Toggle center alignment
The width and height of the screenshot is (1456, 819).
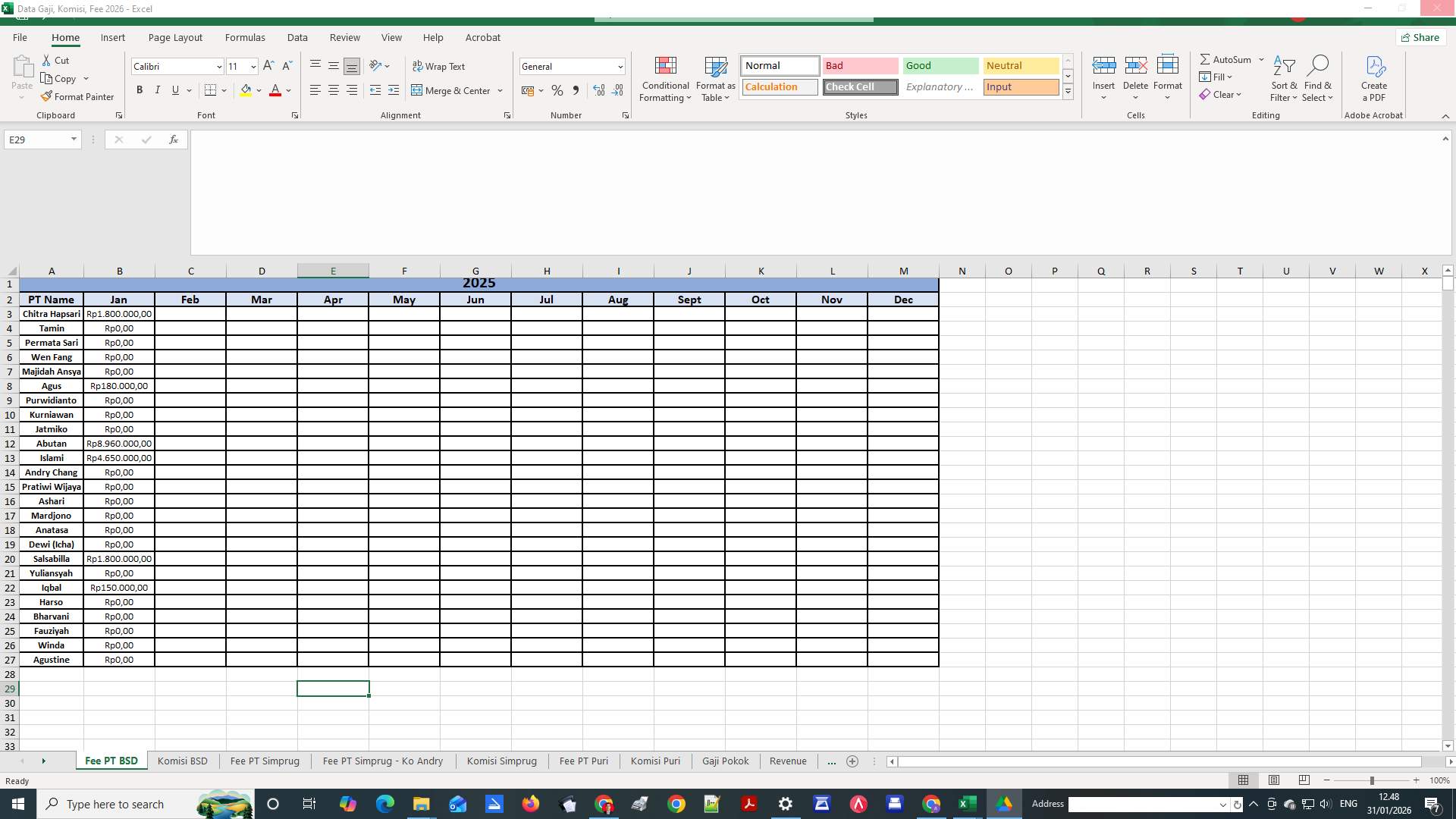[x=334, y=90]
